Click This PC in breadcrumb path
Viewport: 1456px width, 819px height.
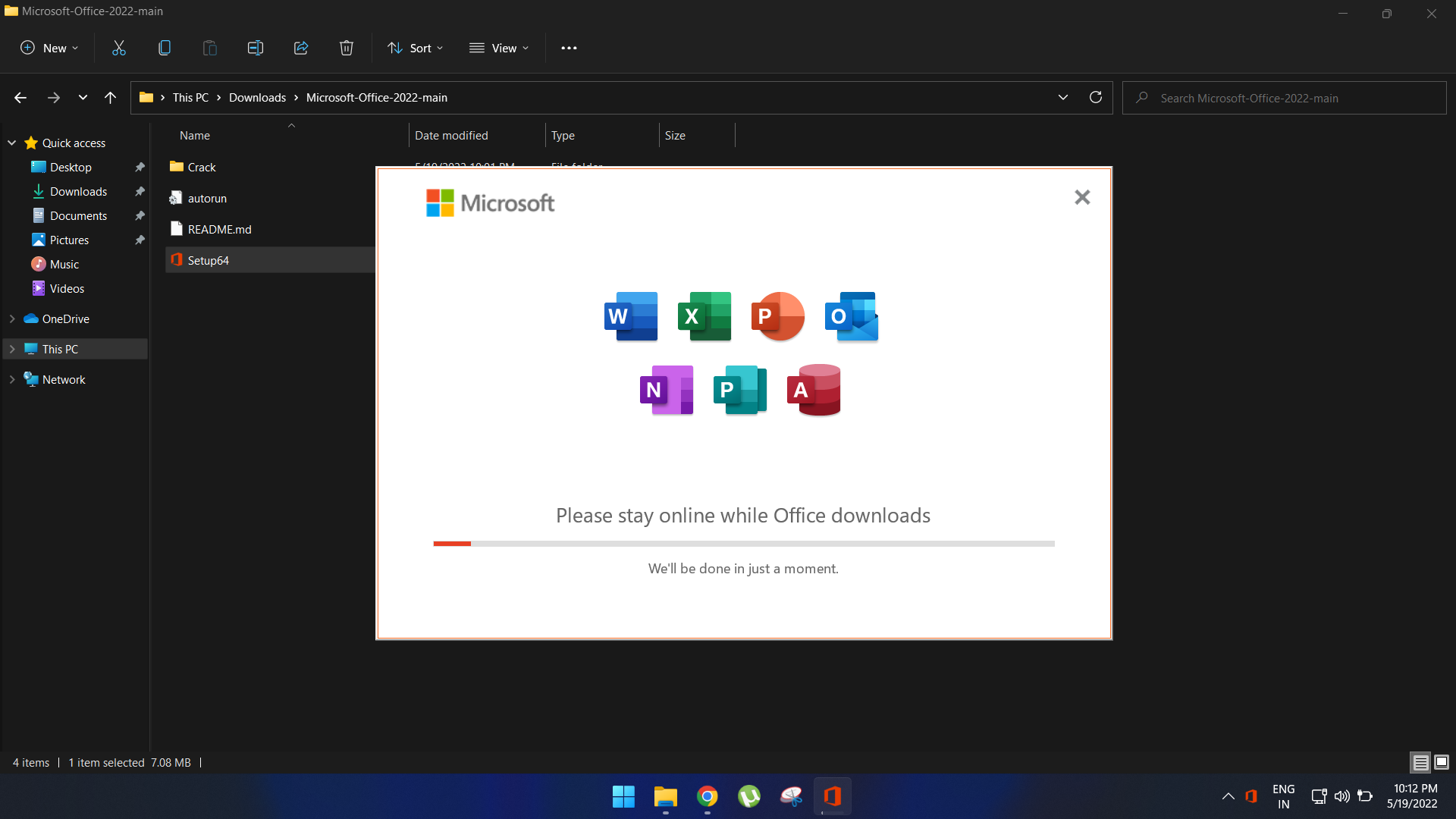(190, 97)
